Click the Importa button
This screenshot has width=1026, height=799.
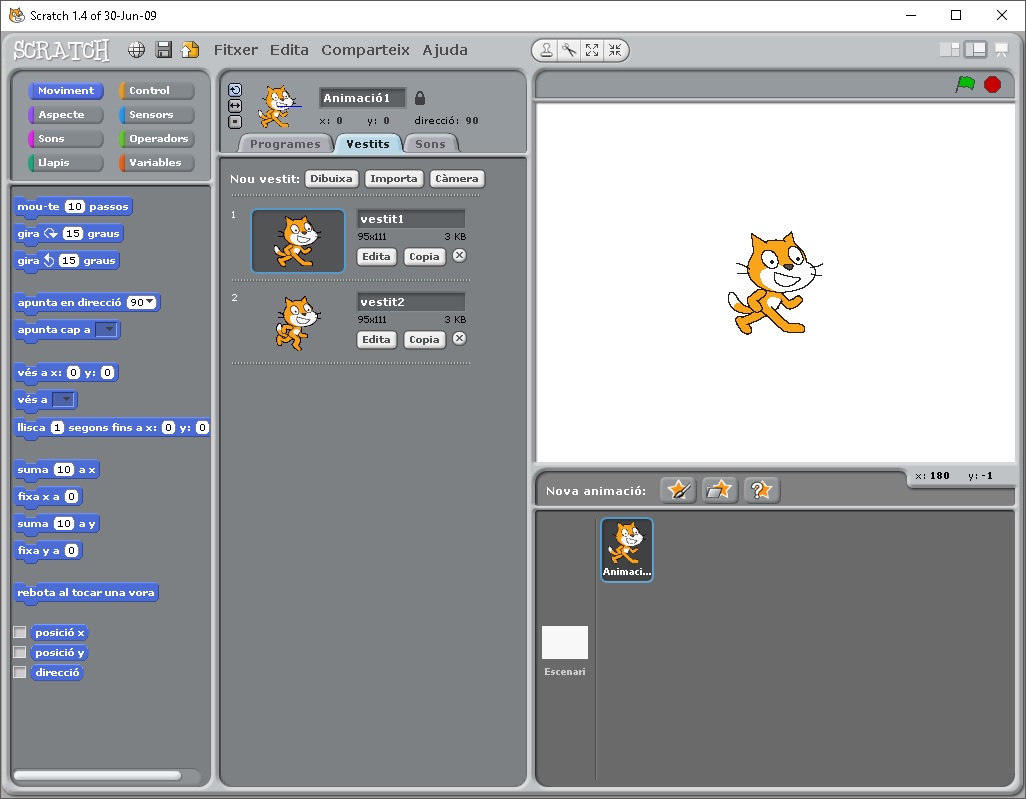tap(394, 179)
